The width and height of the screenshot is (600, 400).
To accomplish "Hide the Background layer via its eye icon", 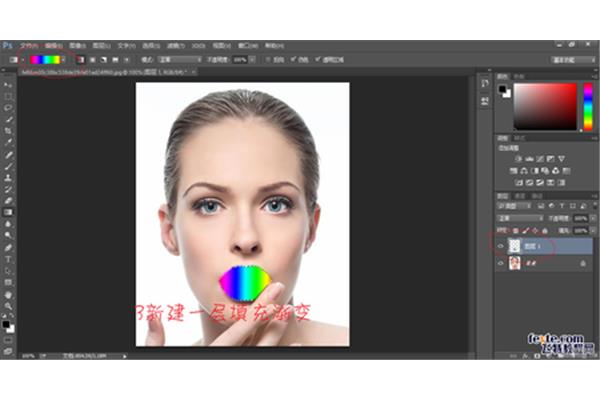I will tap(501, 263).
